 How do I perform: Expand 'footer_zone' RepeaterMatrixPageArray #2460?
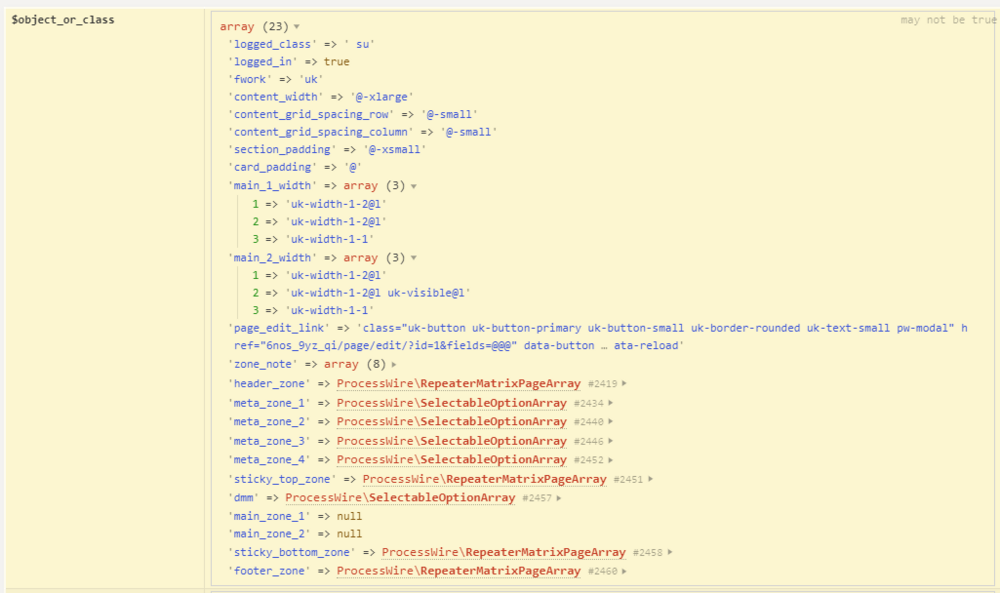(625, 571)
